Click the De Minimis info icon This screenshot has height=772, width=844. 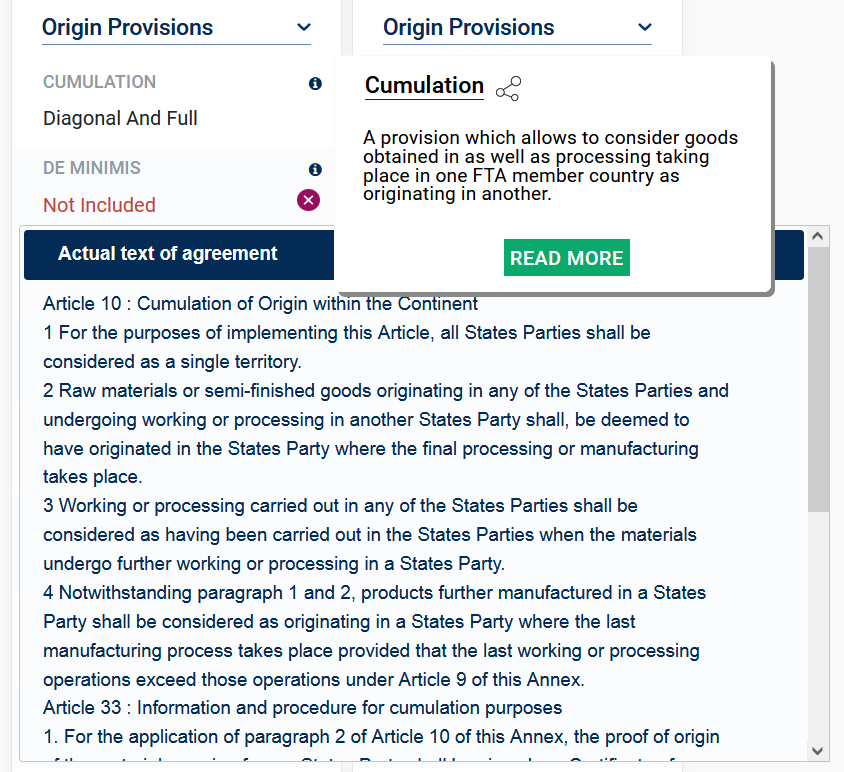click(x=315, y=170)
